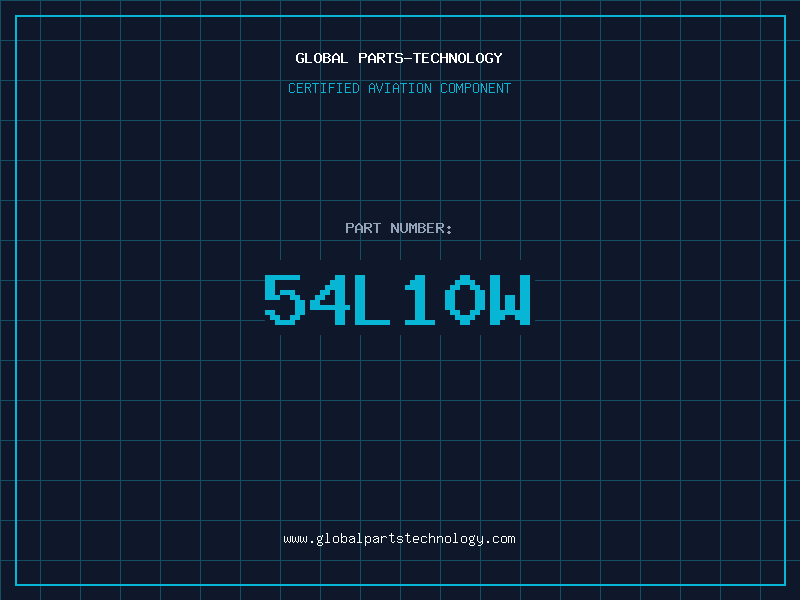
Task: Click the PART NUMBER: label
Action: (398, 228)
